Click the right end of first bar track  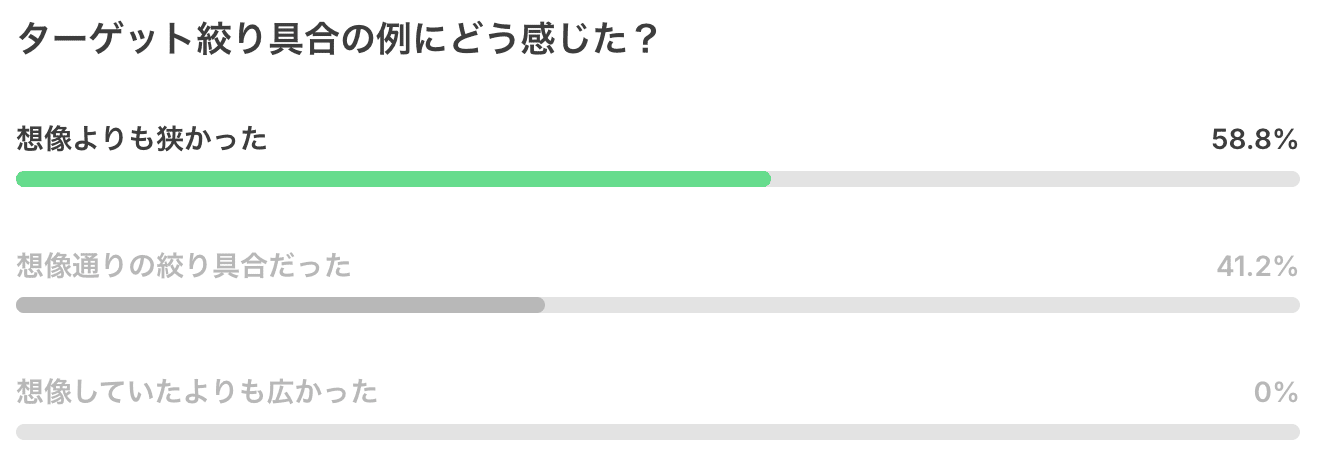click(1294, 179)
